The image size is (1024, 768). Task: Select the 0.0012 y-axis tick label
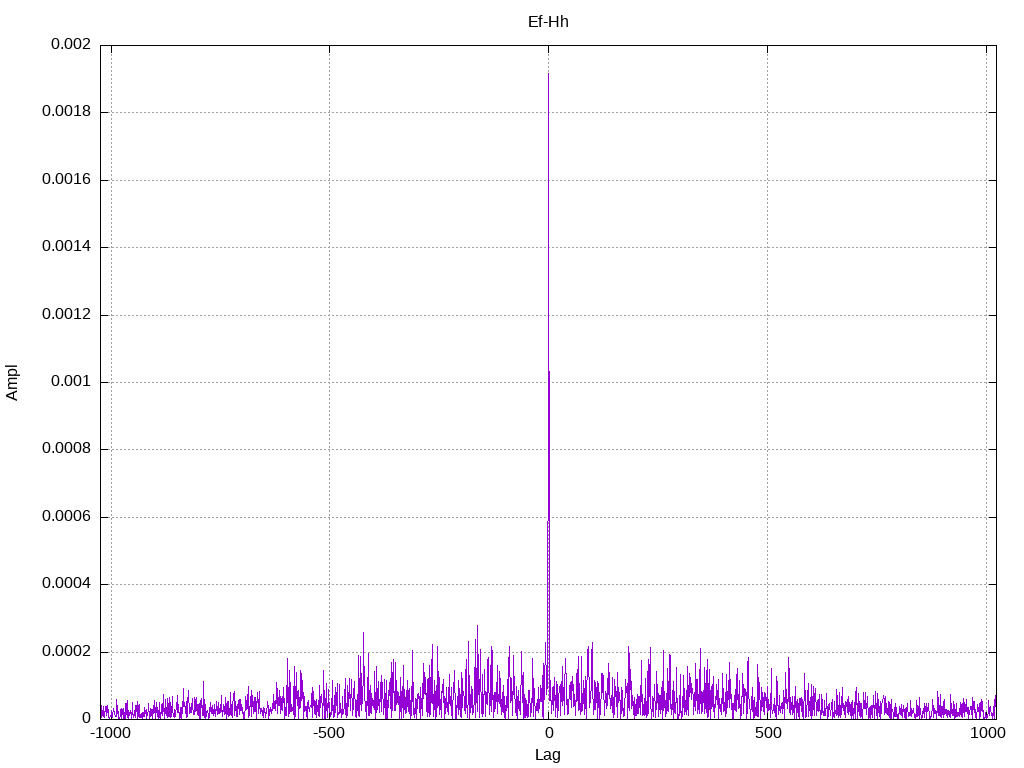(66, 315)
